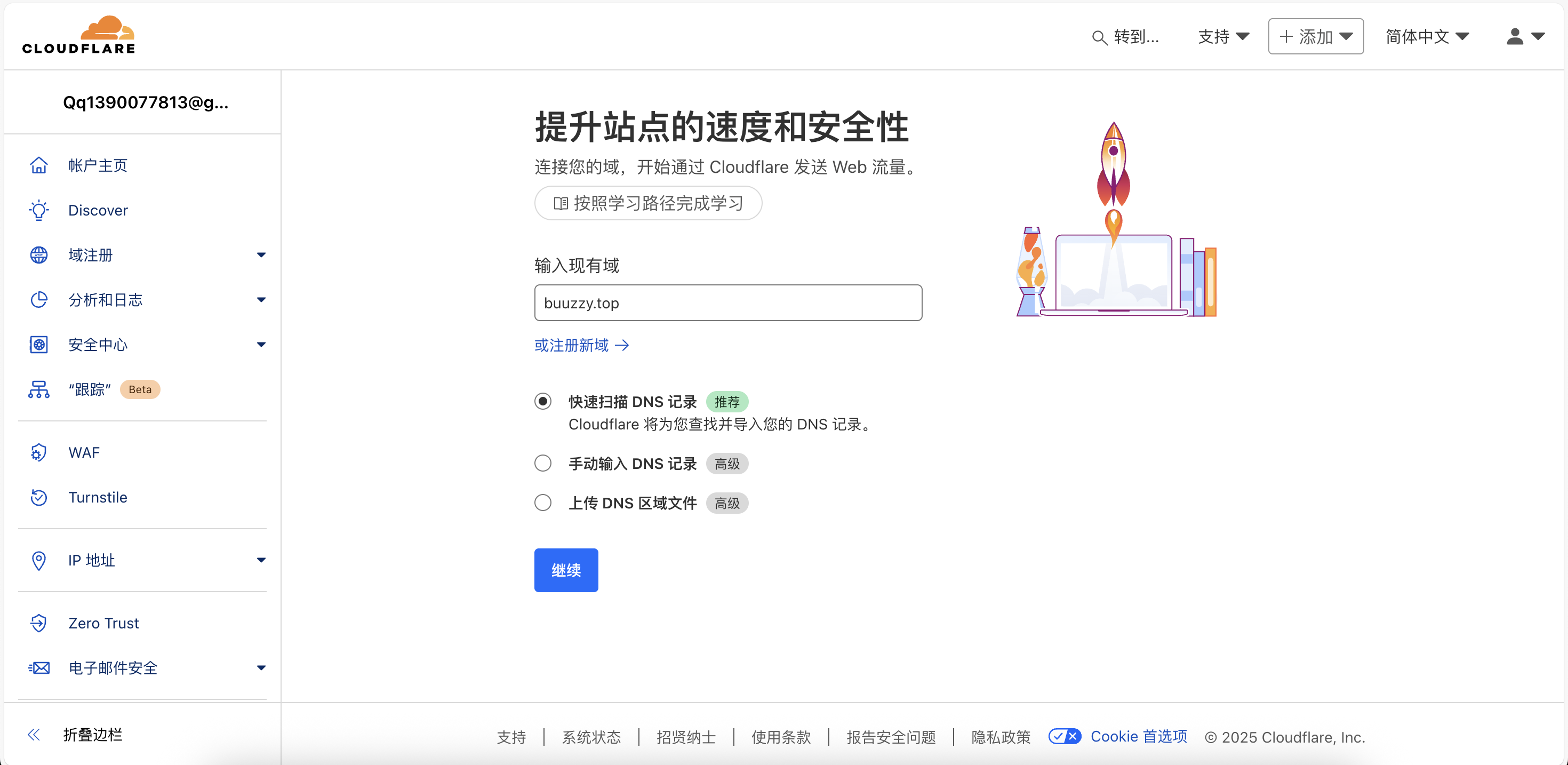Click the search magnifier icon

(x=1099, y=38)
